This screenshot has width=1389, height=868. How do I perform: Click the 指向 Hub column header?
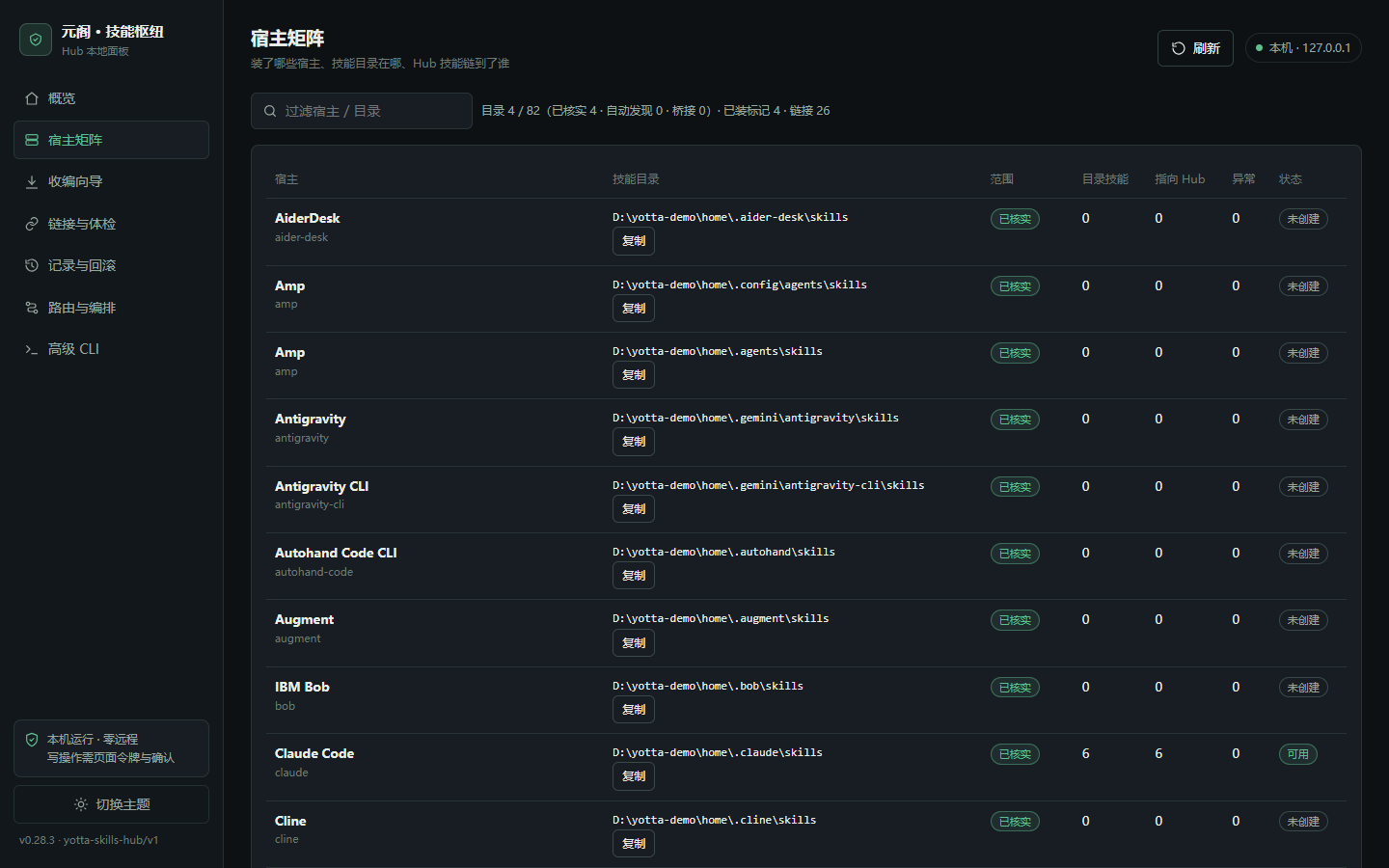click(1180, 179)
